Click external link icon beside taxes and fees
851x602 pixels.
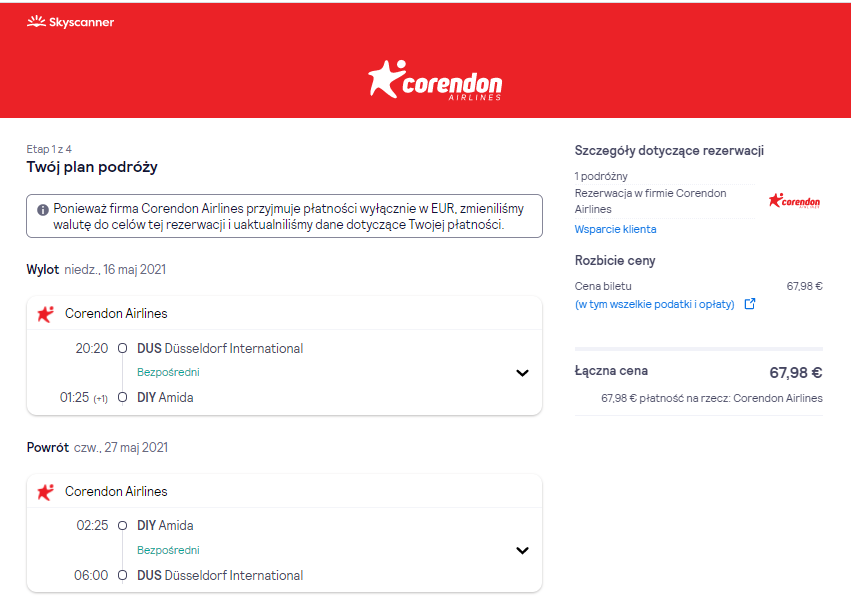tap(750, 304)
